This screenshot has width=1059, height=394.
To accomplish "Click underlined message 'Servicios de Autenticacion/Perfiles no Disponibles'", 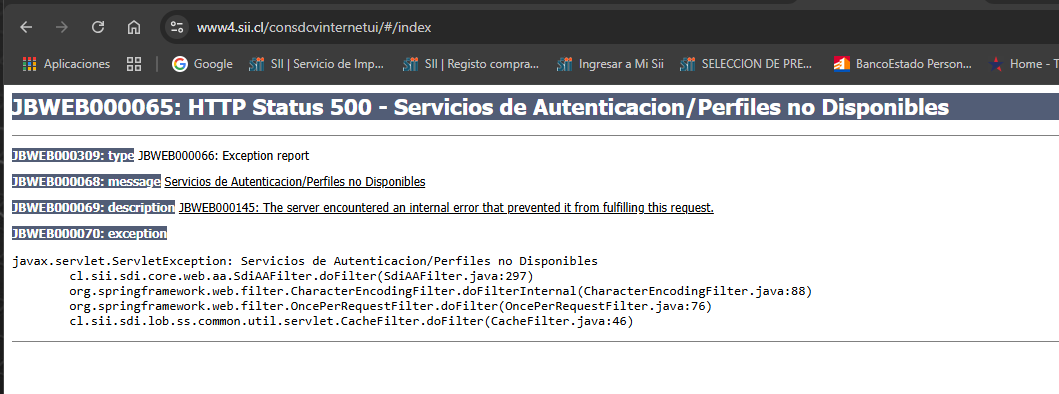I will (294, 181).
